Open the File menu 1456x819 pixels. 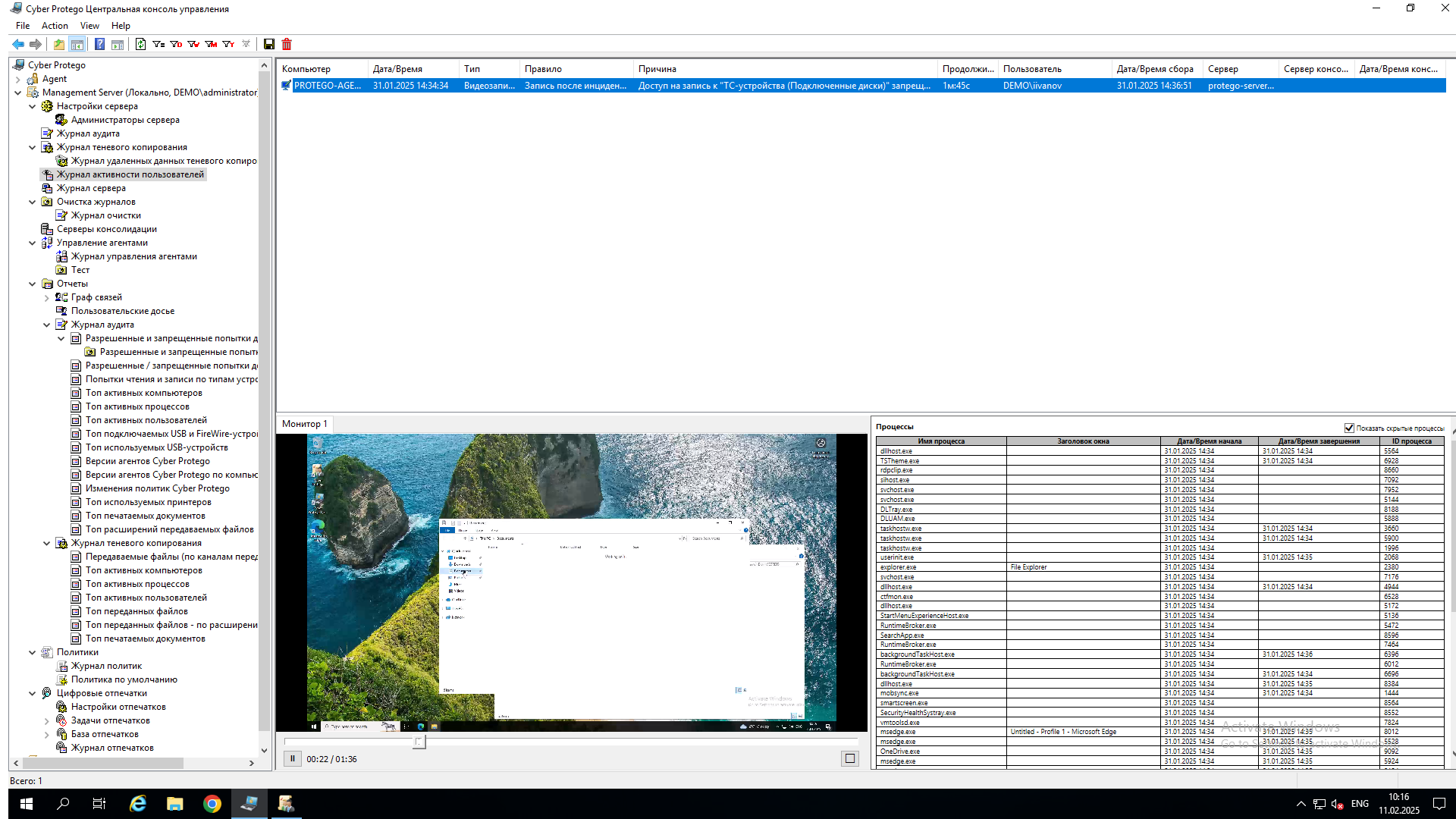pyautogui.click(x=23, y=26)
